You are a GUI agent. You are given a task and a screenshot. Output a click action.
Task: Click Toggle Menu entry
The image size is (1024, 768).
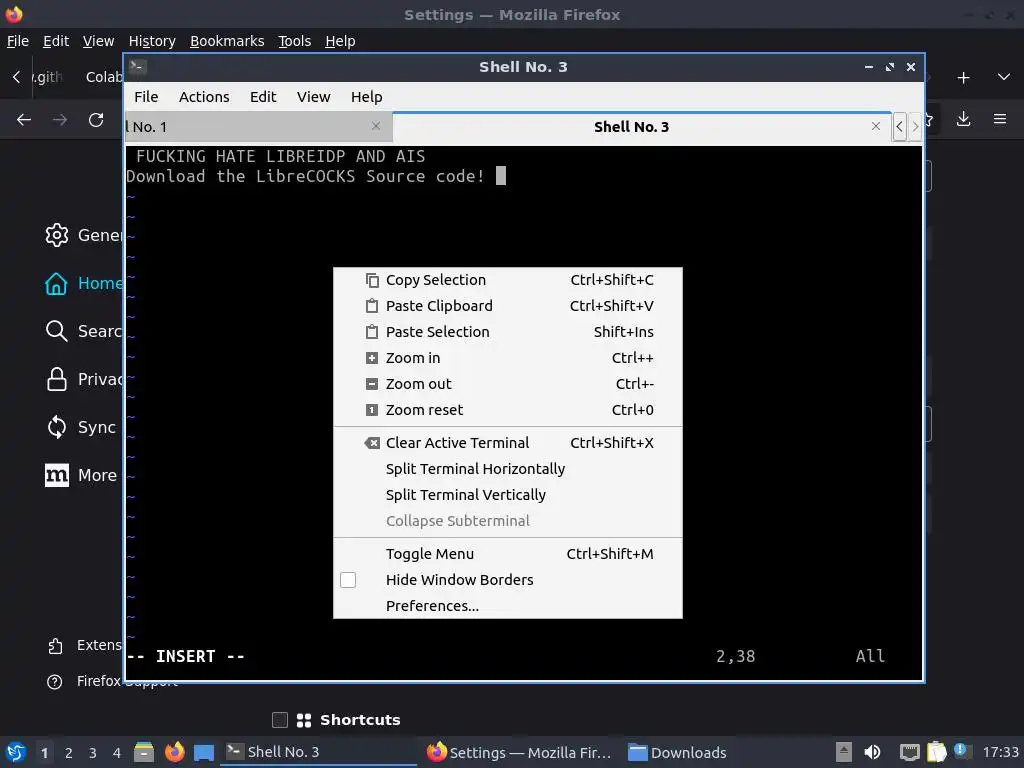pos(507,554)
